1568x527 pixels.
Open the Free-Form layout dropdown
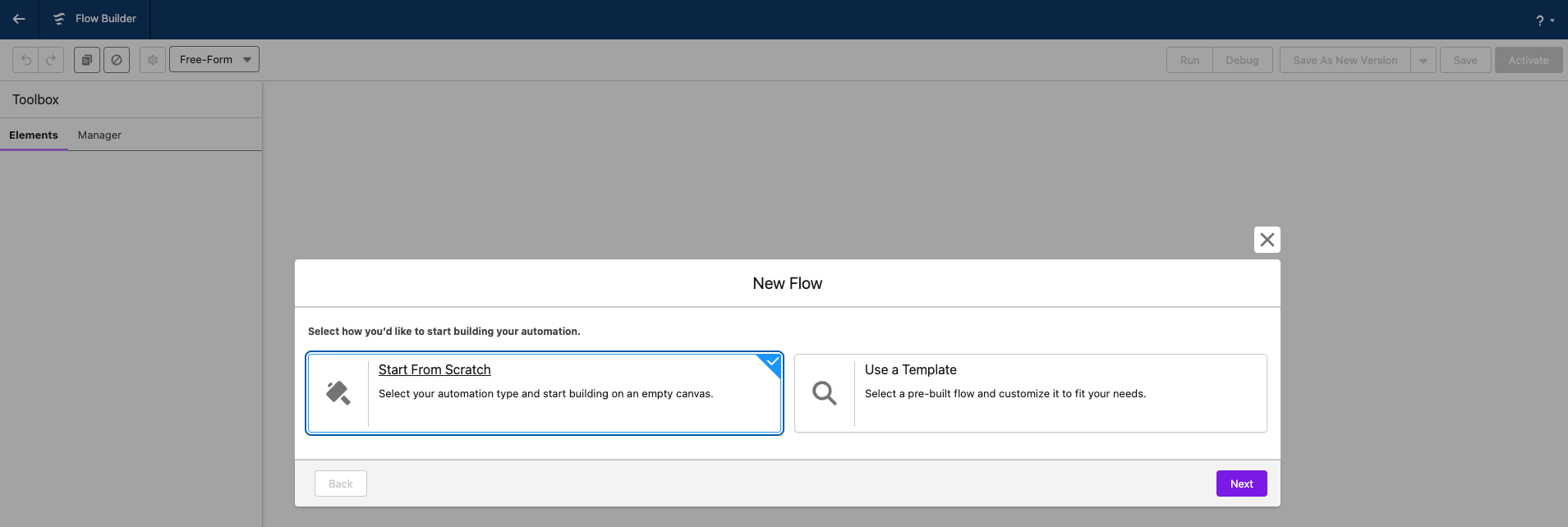(214, 59)
